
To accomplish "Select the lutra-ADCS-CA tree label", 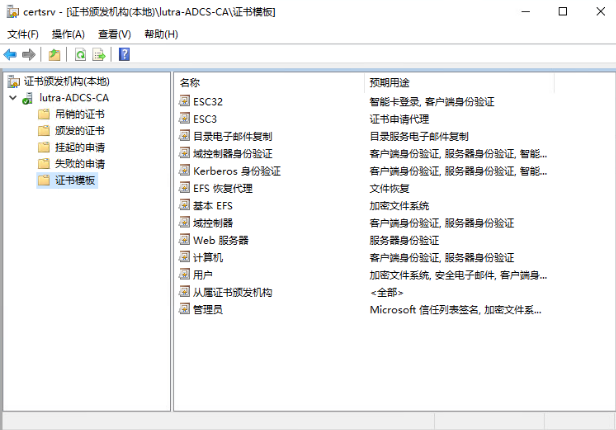I will point(74,98).
